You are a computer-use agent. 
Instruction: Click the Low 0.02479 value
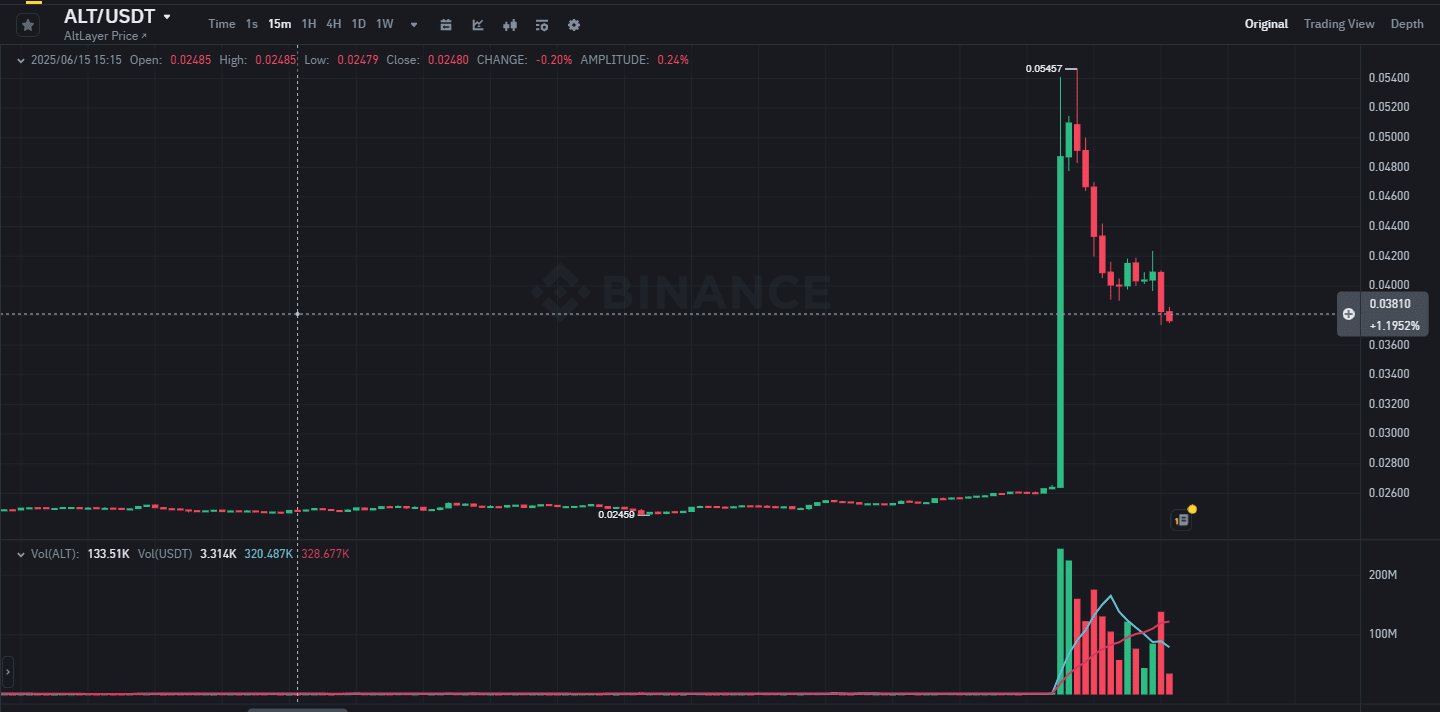358,60
